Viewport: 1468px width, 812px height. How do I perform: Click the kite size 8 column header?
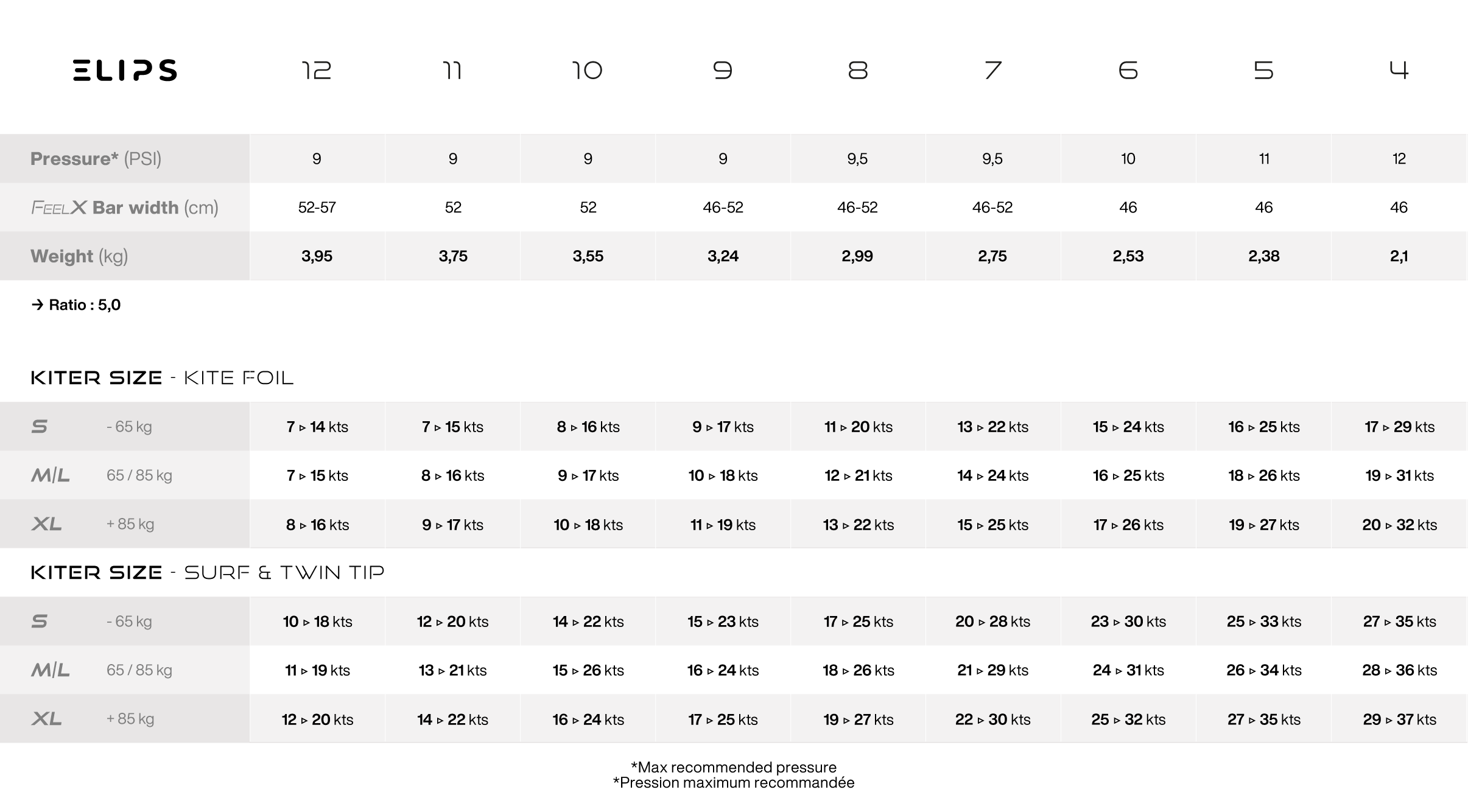point(857,71)
